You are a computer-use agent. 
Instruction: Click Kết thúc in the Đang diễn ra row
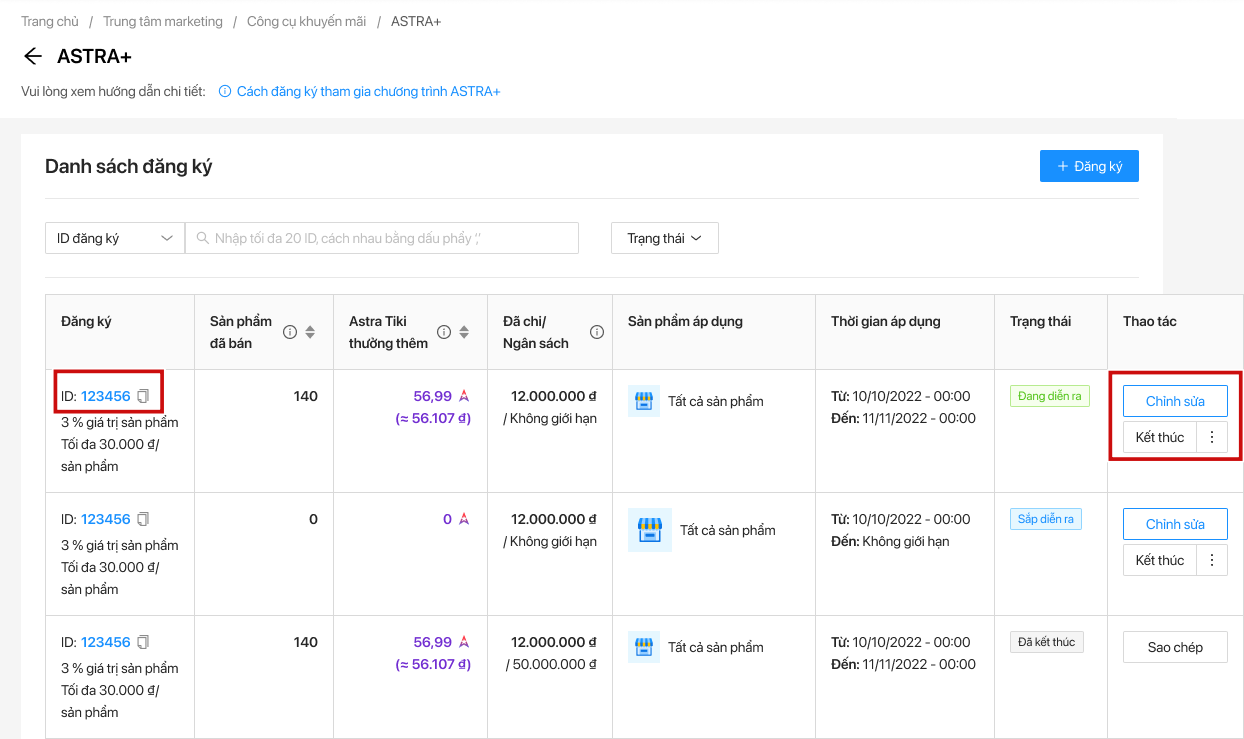click(x=1160, y=437)
